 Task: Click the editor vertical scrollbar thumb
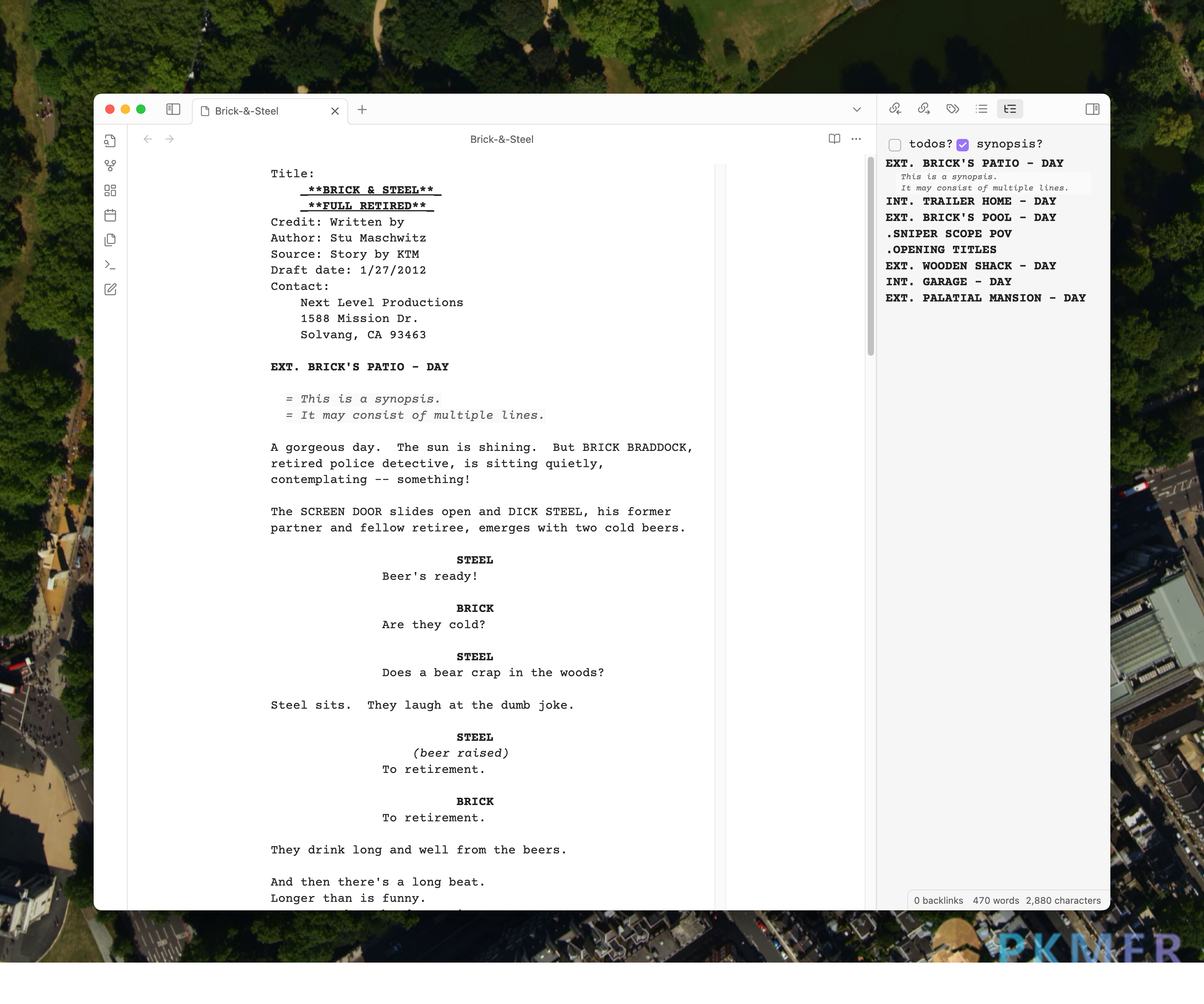[871, 257]
